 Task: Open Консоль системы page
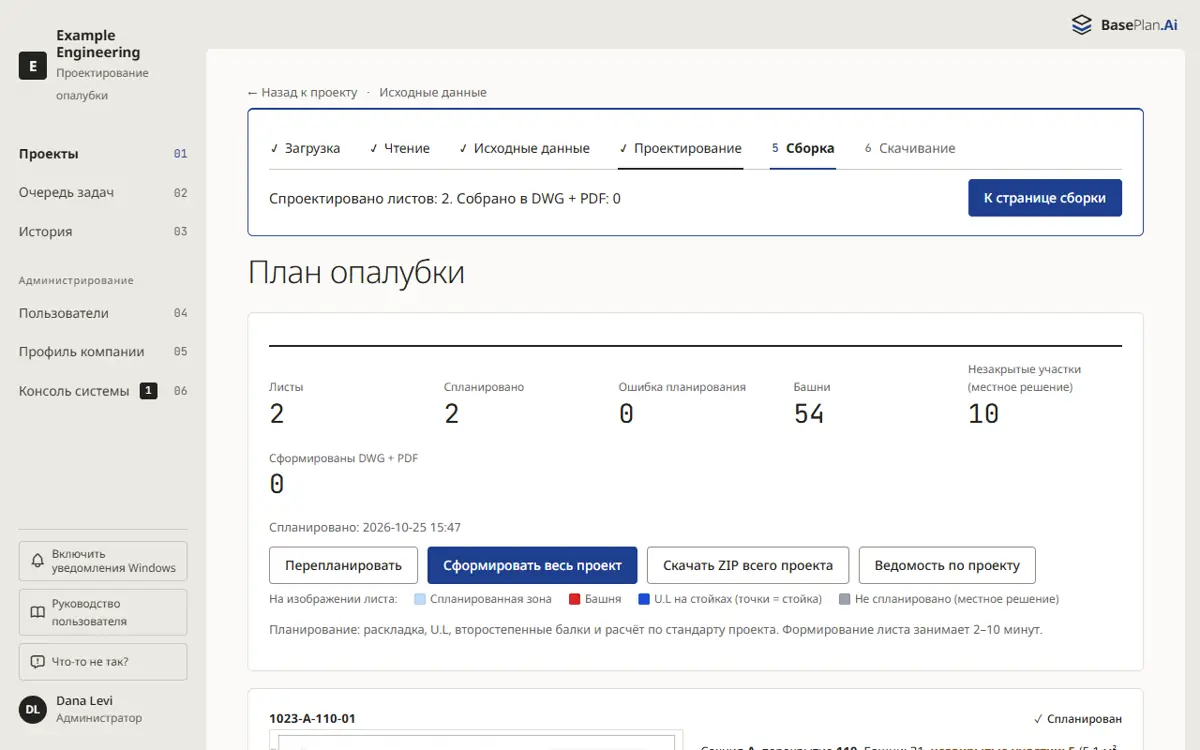click(103, 391)
